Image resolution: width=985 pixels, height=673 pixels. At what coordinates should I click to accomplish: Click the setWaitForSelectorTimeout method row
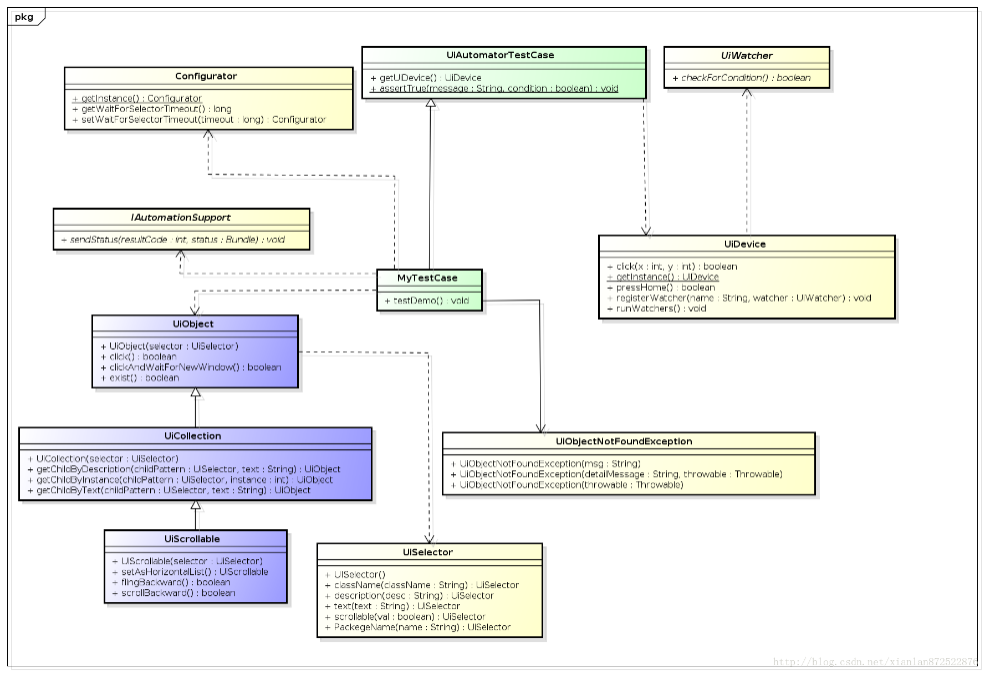click(199, 119)
